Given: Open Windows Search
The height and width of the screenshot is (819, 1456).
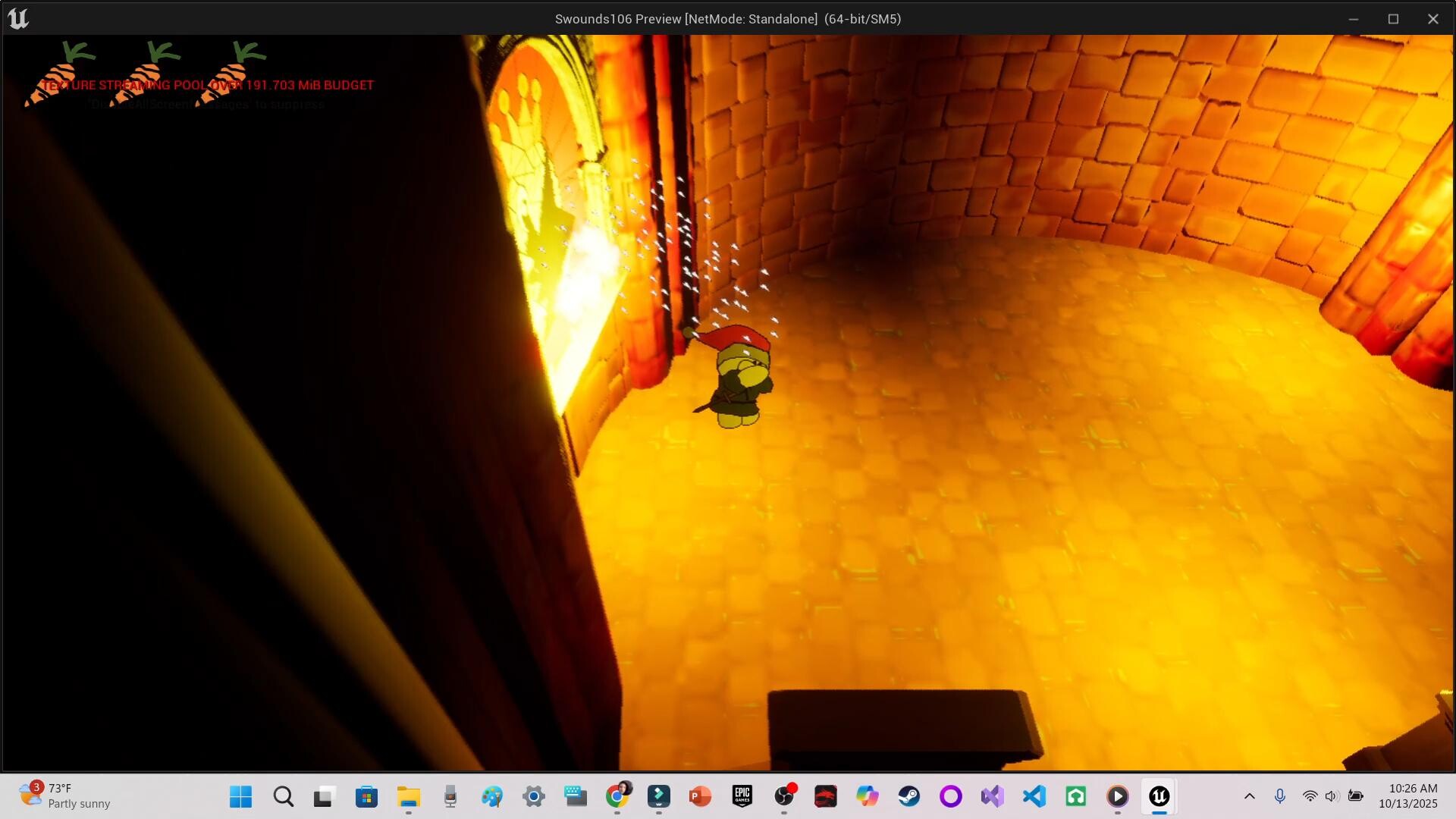Looking at the screenshot, I should 283,796.
